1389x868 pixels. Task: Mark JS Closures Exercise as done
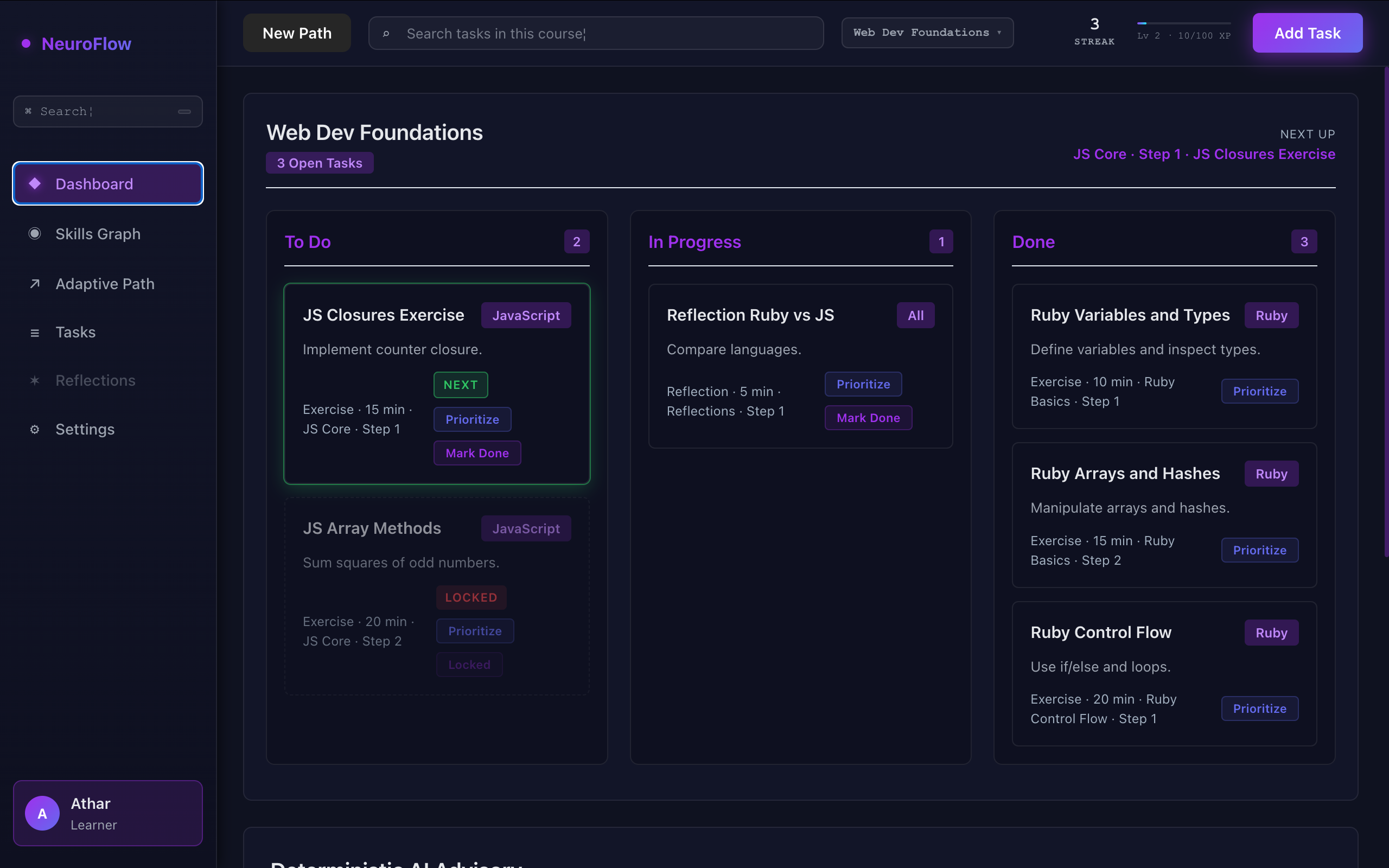pyautogui.click(x=477, y=453)
